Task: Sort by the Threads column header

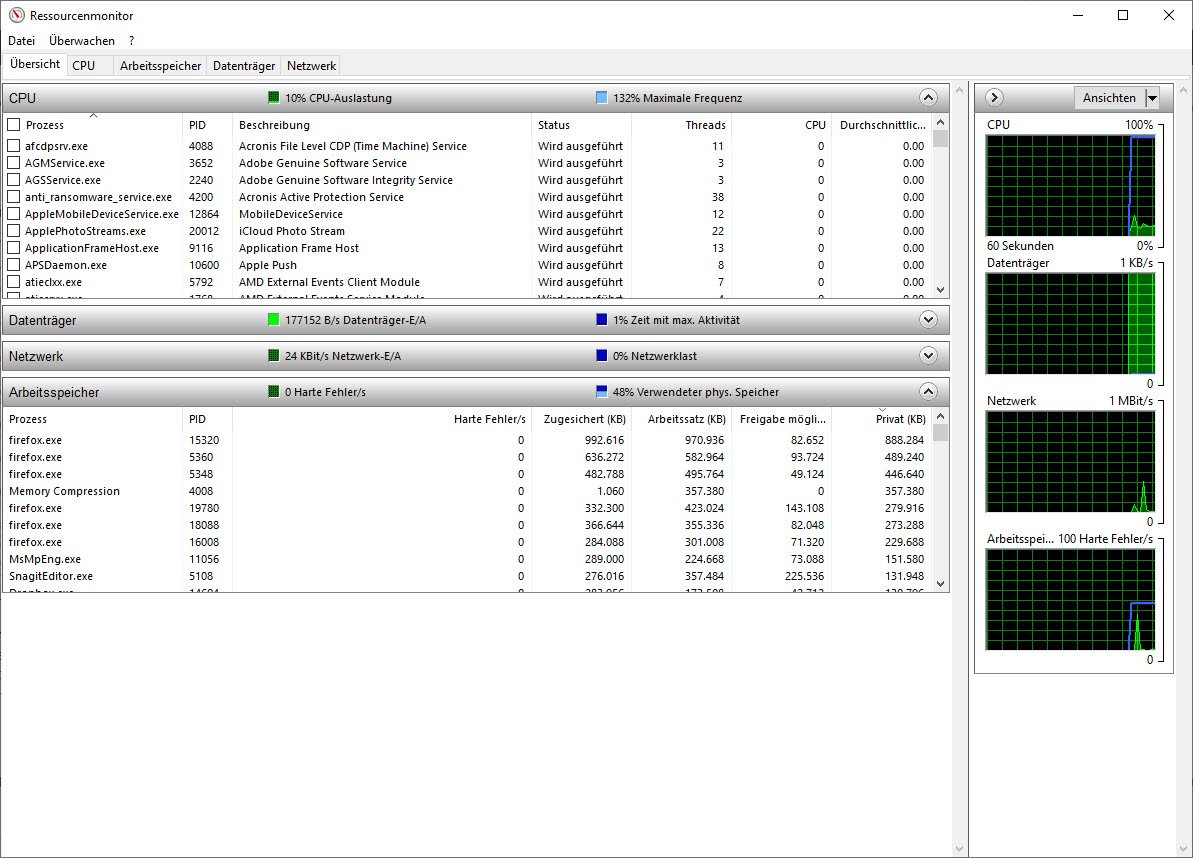Action: click(681, 125)
